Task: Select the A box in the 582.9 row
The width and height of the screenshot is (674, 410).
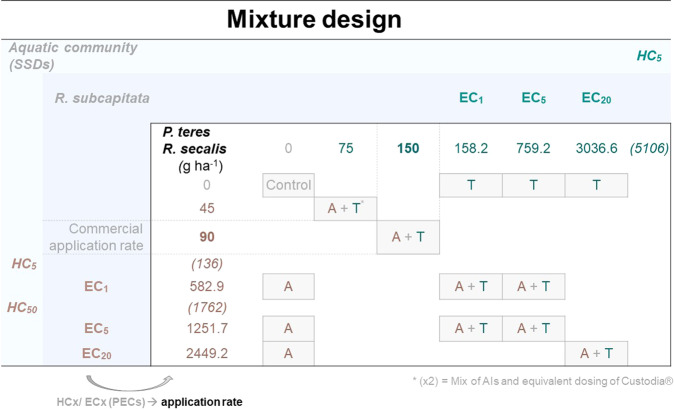Action: click(288, 287)
